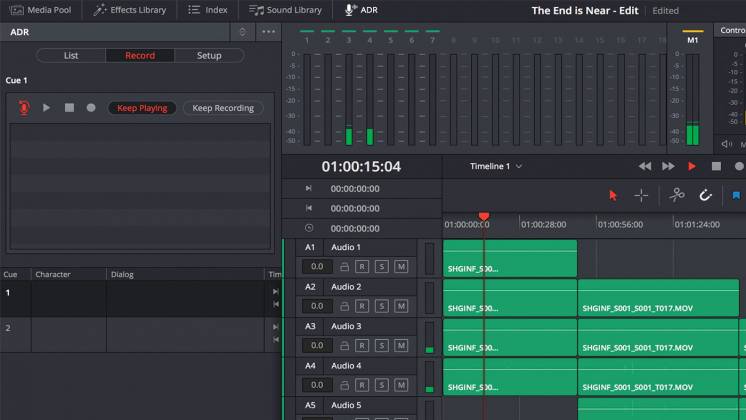Set cue 1 in point icon
This screenshot has height=420, width=746.
point(275,292)
